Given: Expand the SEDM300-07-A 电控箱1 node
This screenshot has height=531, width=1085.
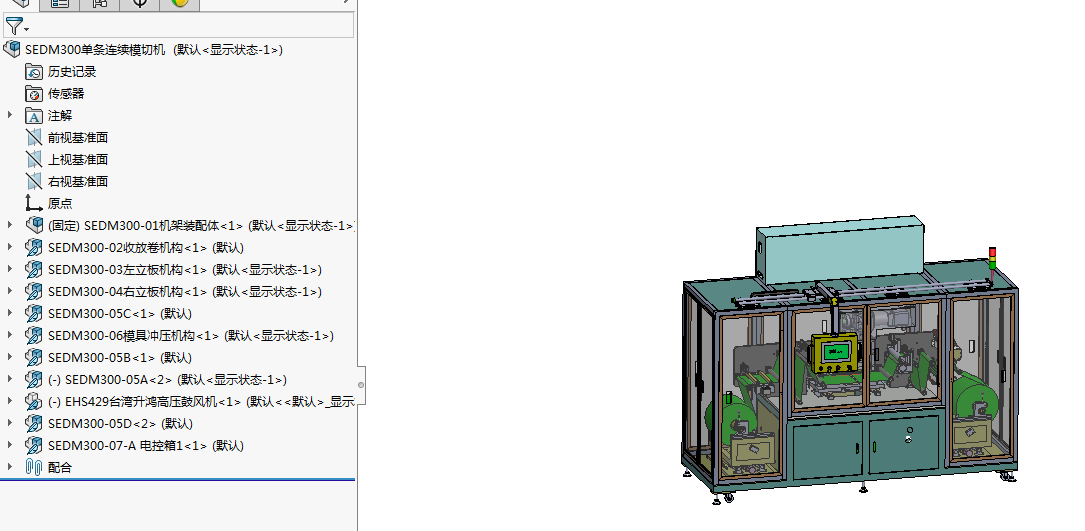Looking at the screenshot, I should coord(10,445).
